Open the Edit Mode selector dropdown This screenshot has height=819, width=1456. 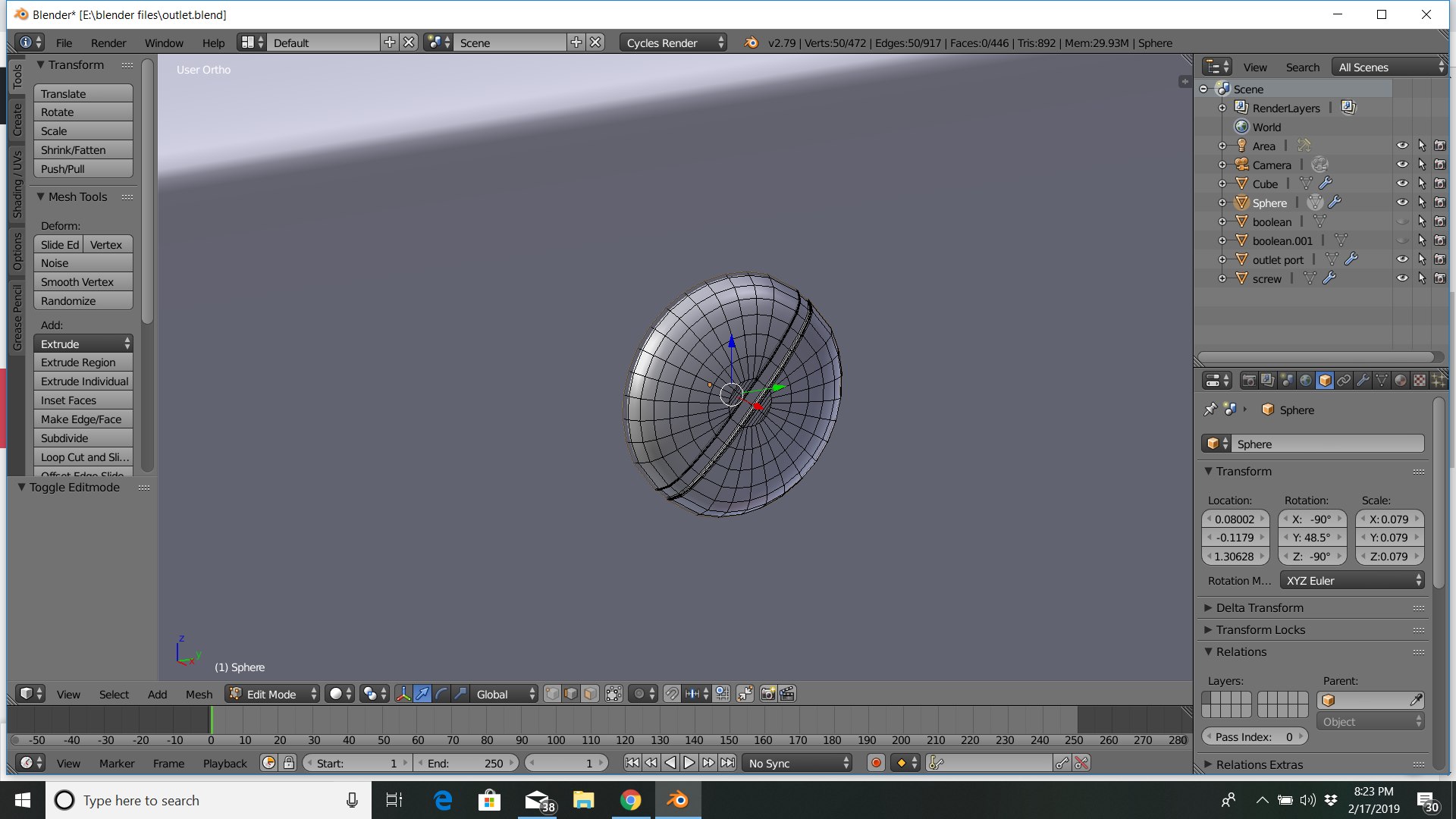(272, 694)
